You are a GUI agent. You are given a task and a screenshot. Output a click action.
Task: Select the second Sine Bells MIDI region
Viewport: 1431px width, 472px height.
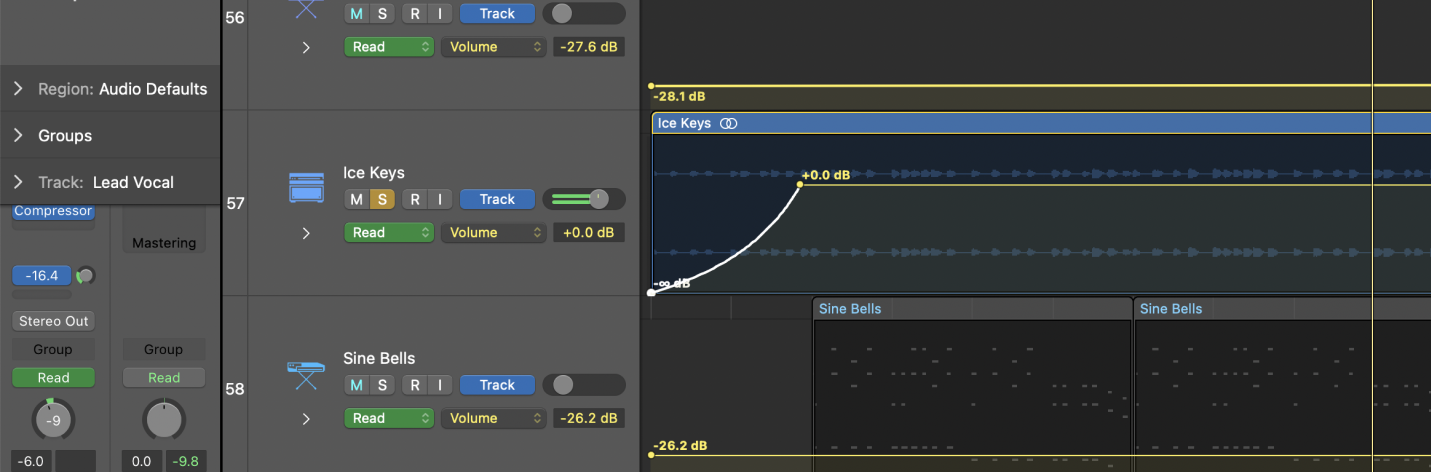(x=1282, y=385)
